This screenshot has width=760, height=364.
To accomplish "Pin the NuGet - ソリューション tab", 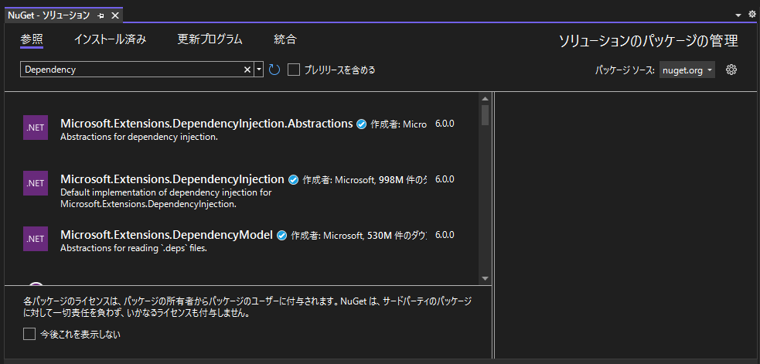I will (x=101, y=16).
